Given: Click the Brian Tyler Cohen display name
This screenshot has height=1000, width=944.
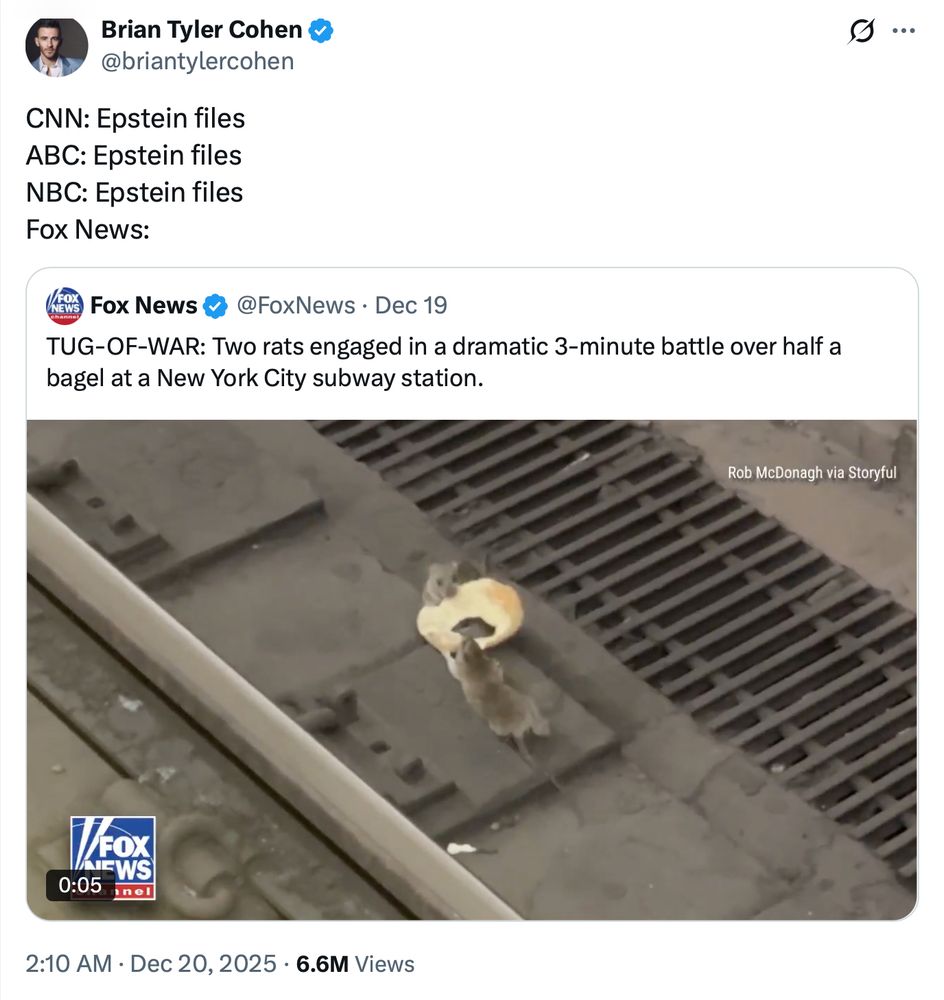Looking at the screenshot, I should click(201, 31).
